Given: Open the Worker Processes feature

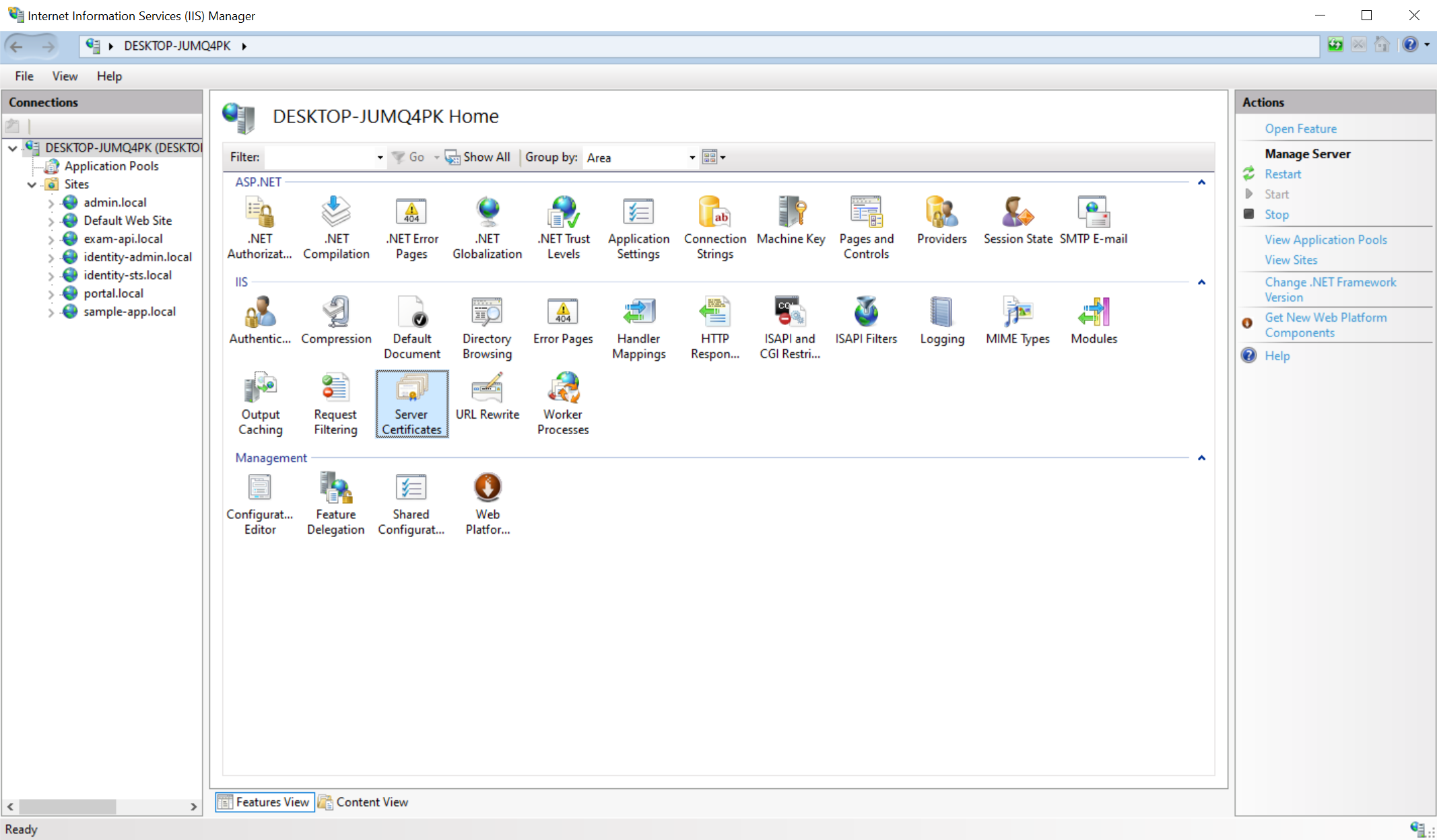Looking at the screenshot, I should pyautogui.click(x=562, y=403).
